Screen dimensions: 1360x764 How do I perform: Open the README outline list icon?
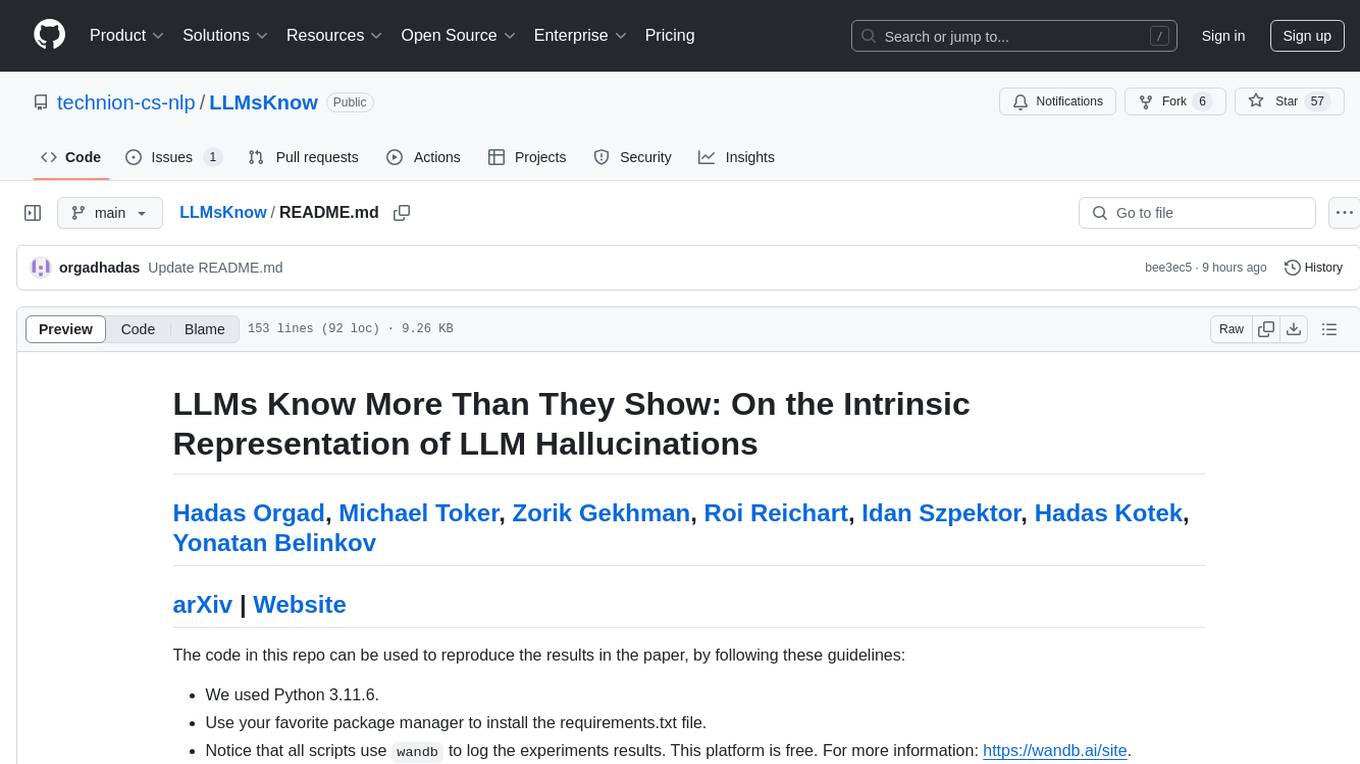click(1329, 329)
